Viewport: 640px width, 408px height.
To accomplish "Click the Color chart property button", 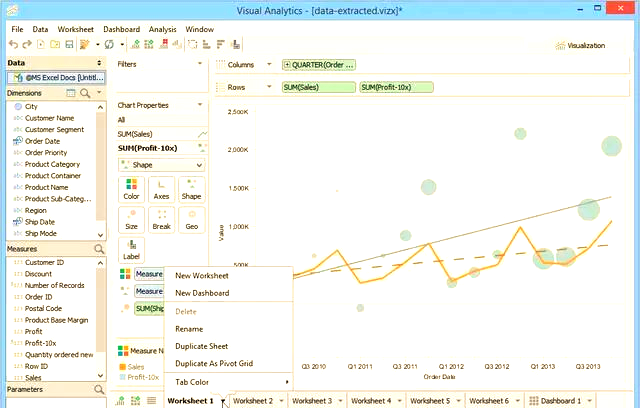I will tap(131, 189).
